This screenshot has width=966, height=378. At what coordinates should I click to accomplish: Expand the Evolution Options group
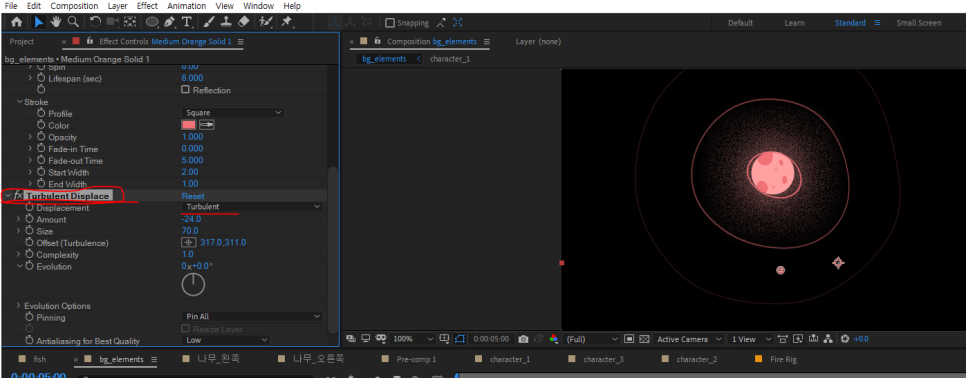pyautogui.click(x=18, y=305)
